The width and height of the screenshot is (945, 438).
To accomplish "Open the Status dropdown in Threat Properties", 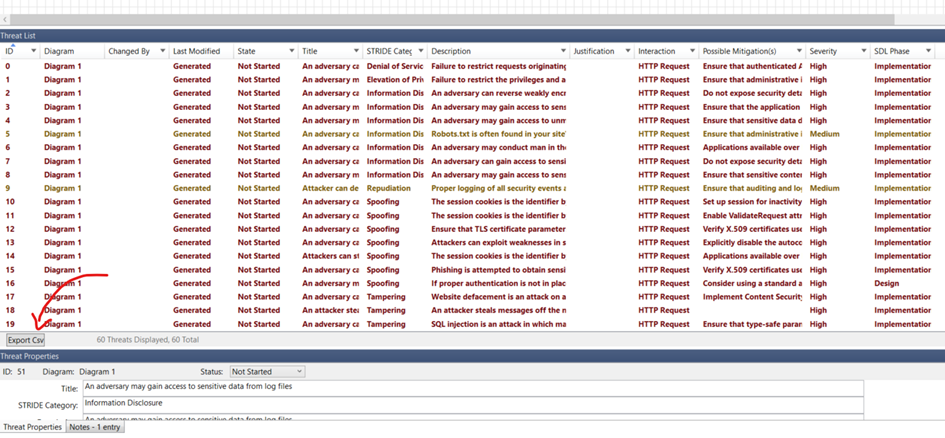I will (267, 372).
